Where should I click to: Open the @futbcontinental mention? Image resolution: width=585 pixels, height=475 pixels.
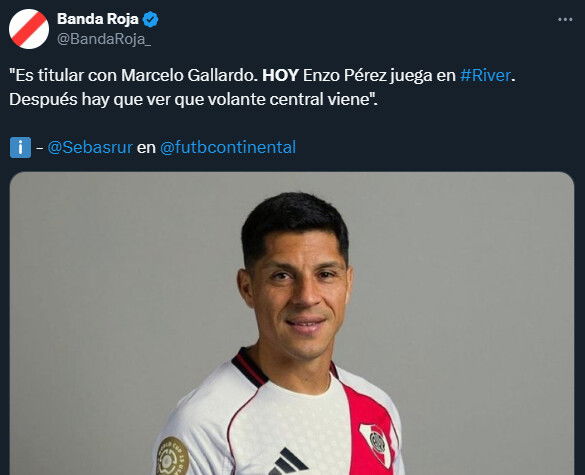[x=228, y=147]
